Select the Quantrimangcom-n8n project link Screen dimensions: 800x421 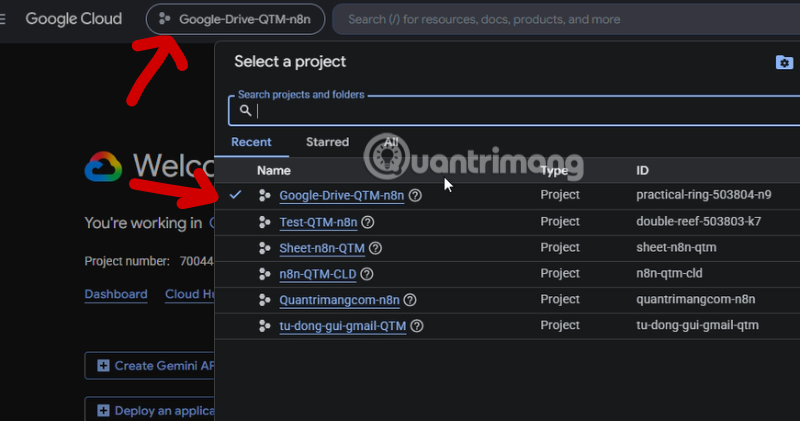tap(339, 301)
